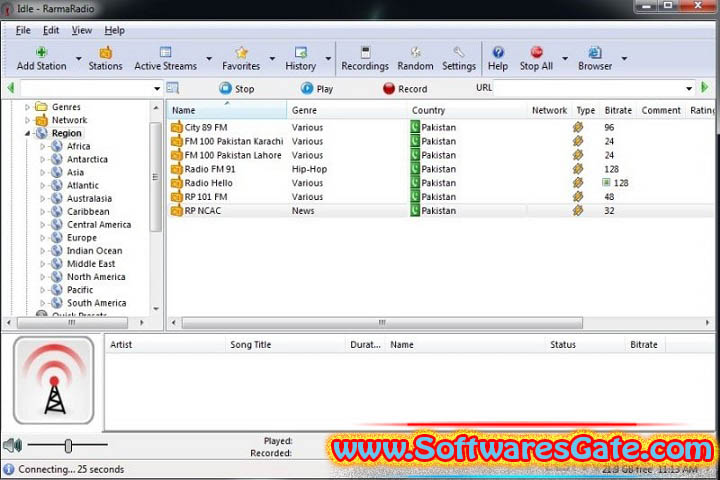Sort stations by Name column header
This screenshot has height=480, width=720.
(227, 110)
